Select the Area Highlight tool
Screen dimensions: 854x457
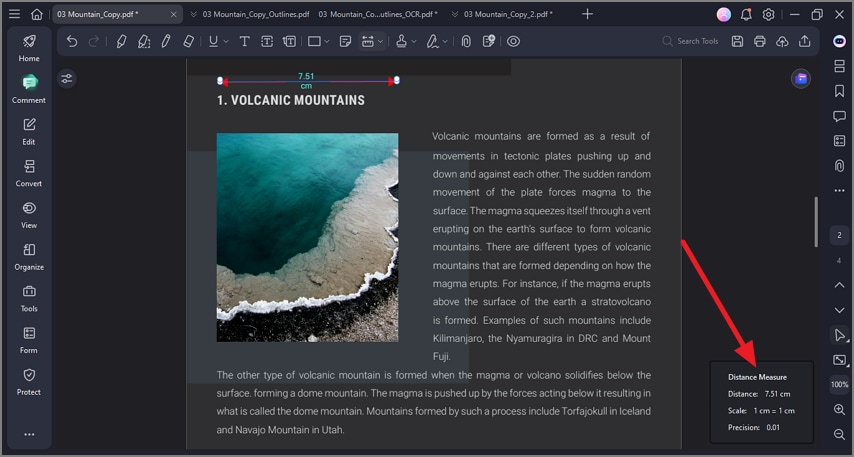(x=144, y=41)
